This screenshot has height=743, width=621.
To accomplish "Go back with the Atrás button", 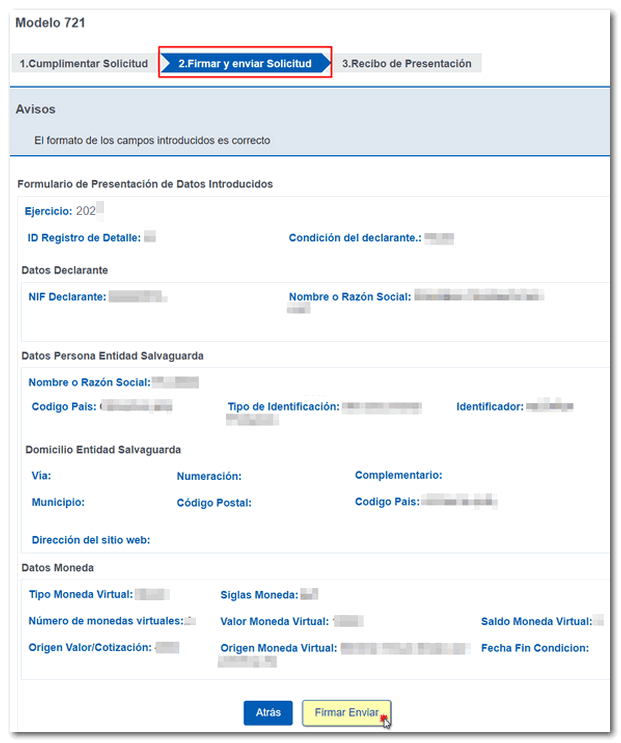I will (x=268, y=713).
